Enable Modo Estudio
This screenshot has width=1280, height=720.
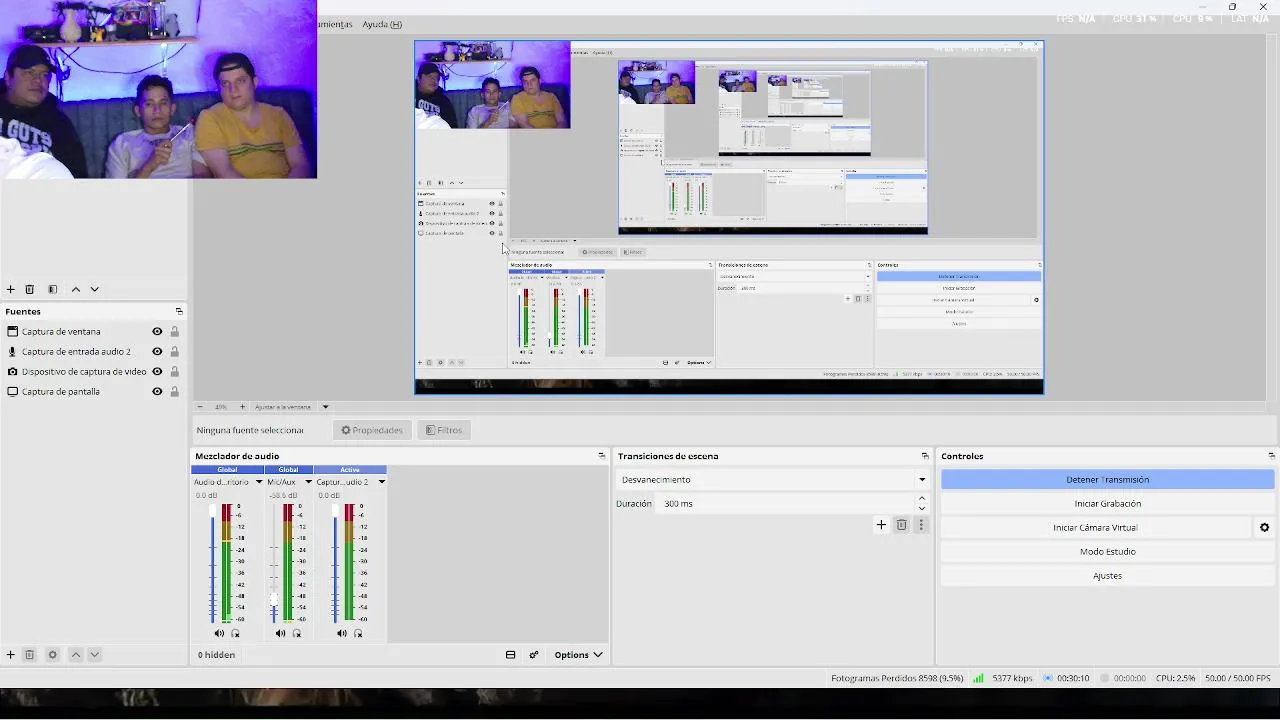click(x=1107, y=552)
